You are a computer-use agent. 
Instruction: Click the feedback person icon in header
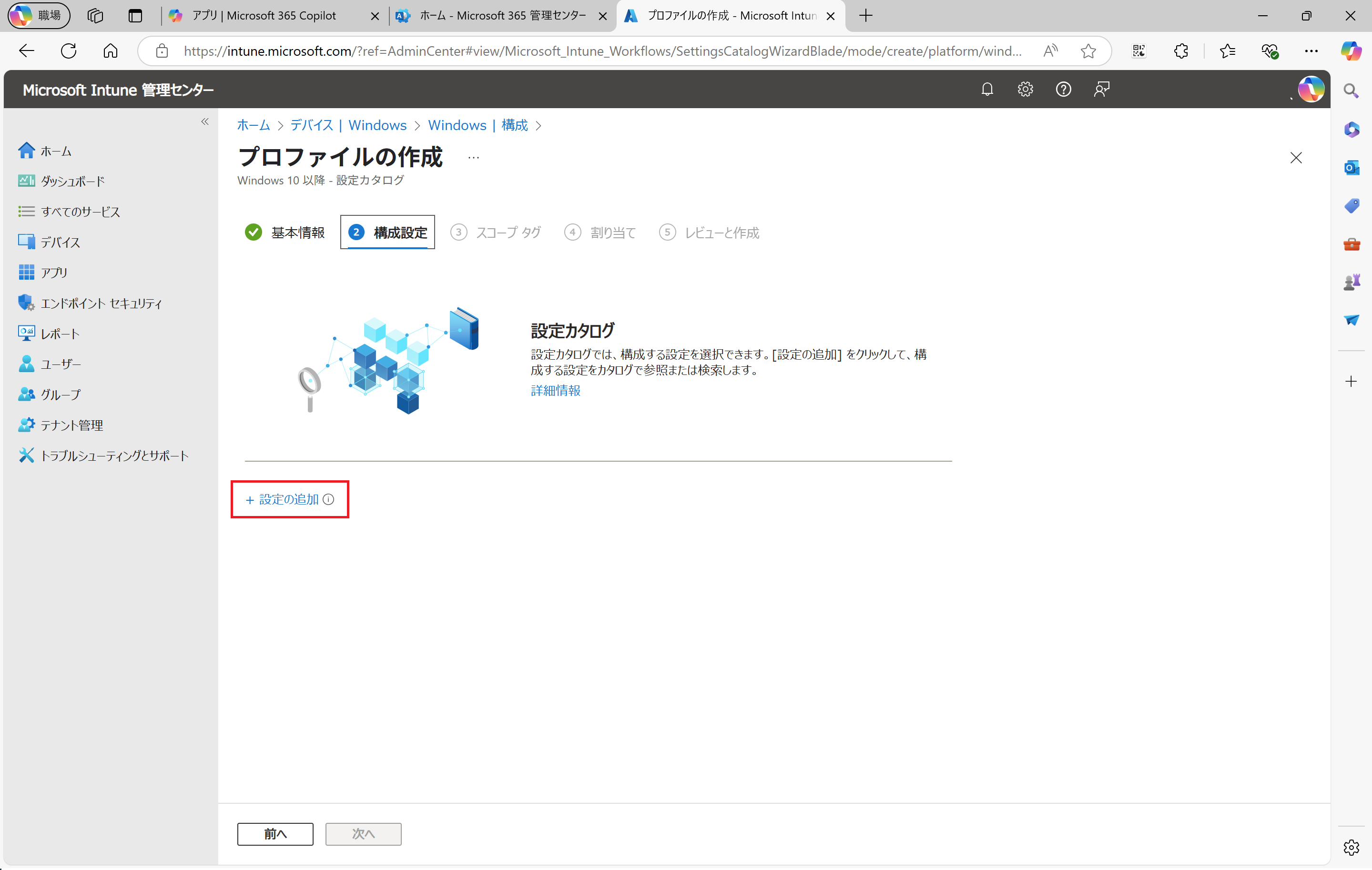1101,89
